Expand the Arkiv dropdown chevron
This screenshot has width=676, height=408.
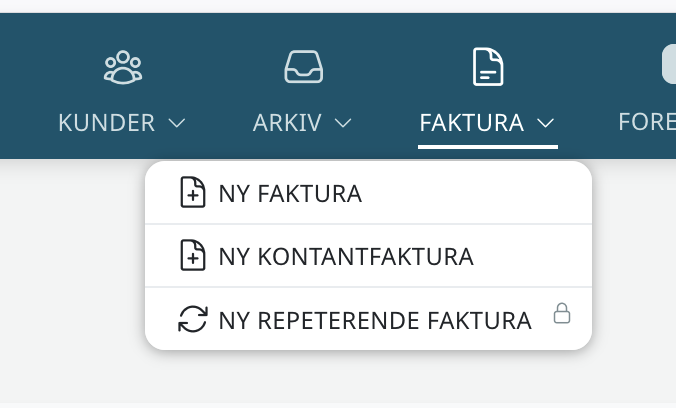343,124
